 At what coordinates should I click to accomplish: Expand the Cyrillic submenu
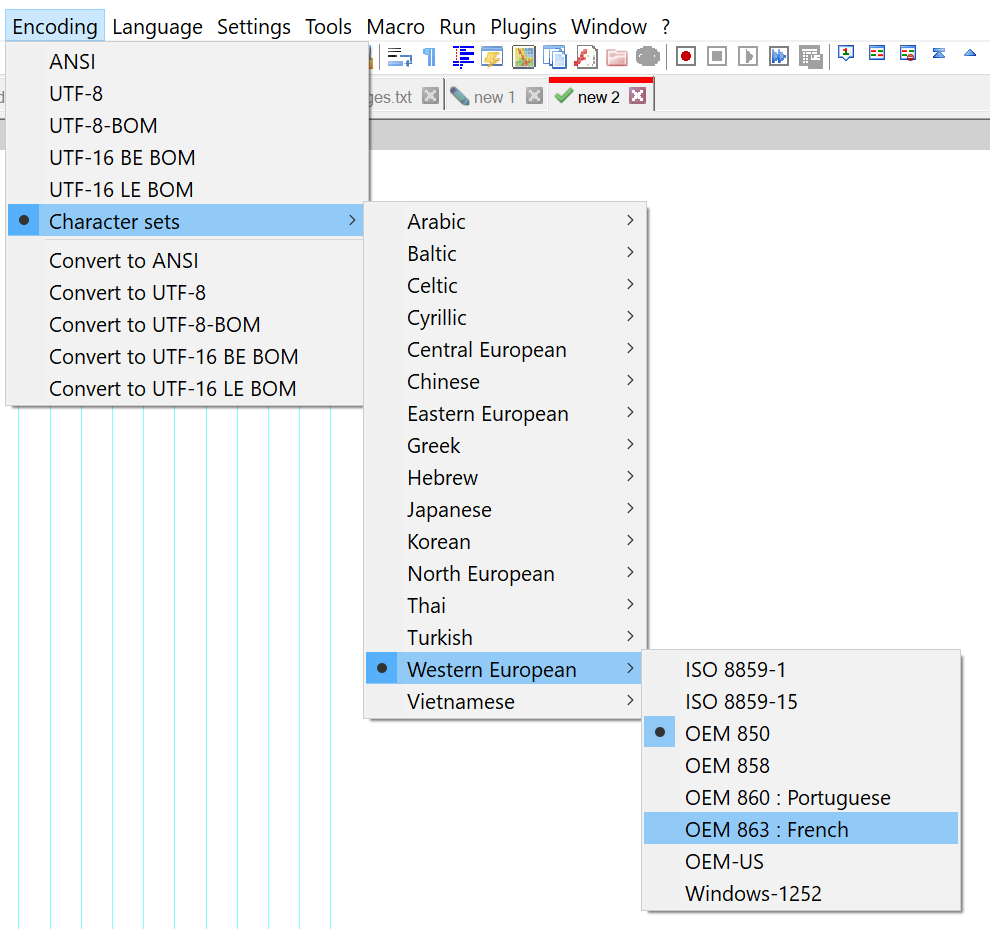pyautogui.click(x=505, y=318)
